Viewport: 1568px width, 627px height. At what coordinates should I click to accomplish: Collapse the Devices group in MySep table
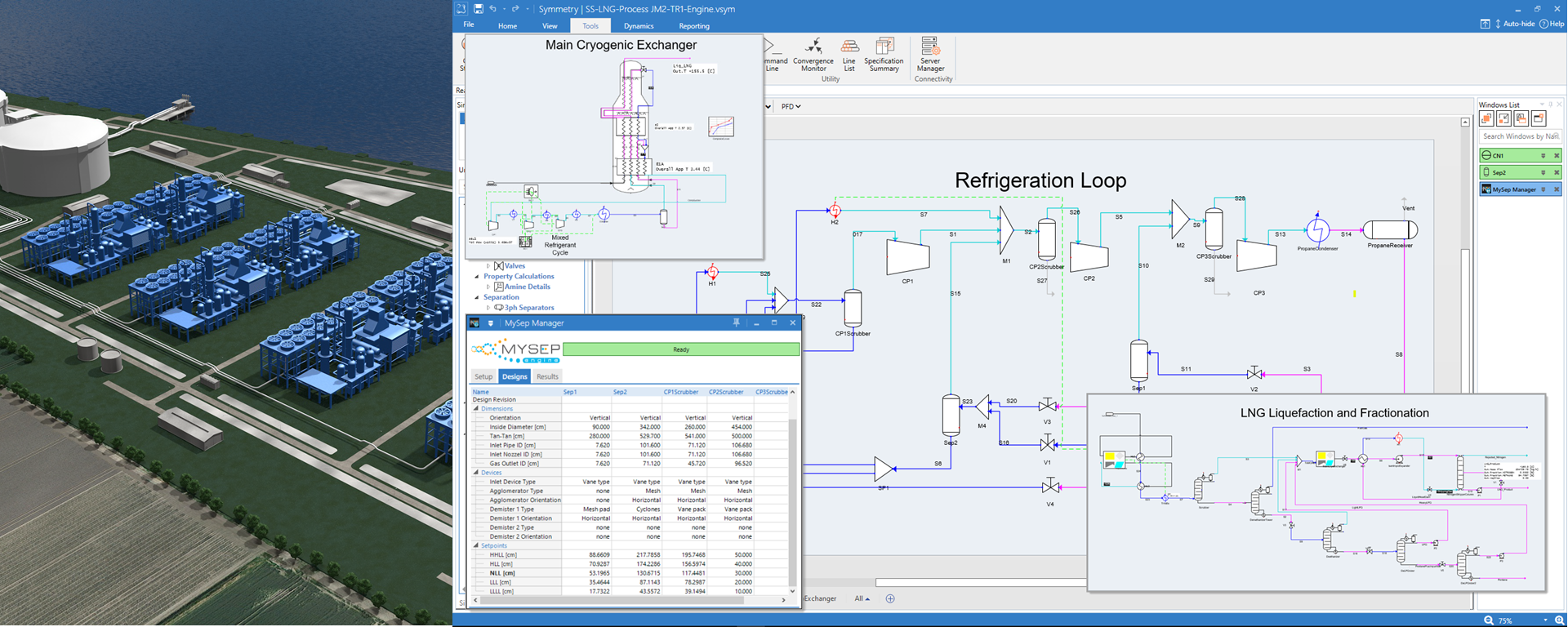[476, 473]
